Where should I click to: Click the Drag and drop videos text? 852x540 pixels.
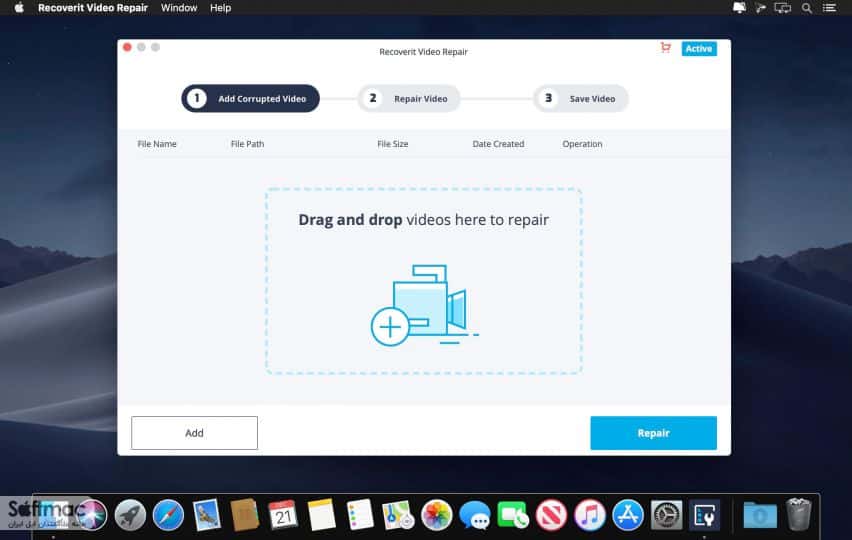pos(424,219)
